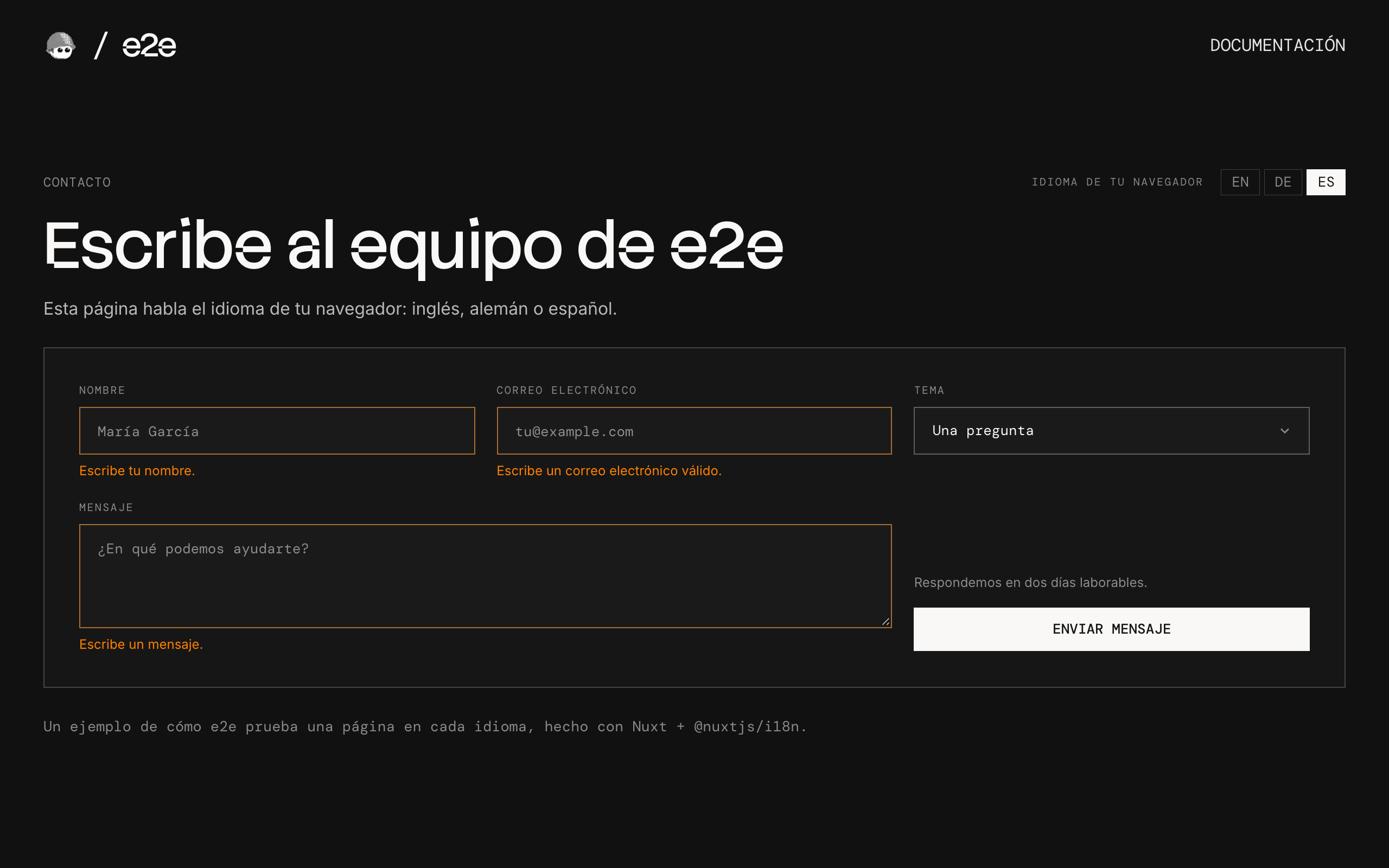Open the e2e wordmark home link
Image resolution: width=1389 pixels, height=868 pixels.
[149, 46]
